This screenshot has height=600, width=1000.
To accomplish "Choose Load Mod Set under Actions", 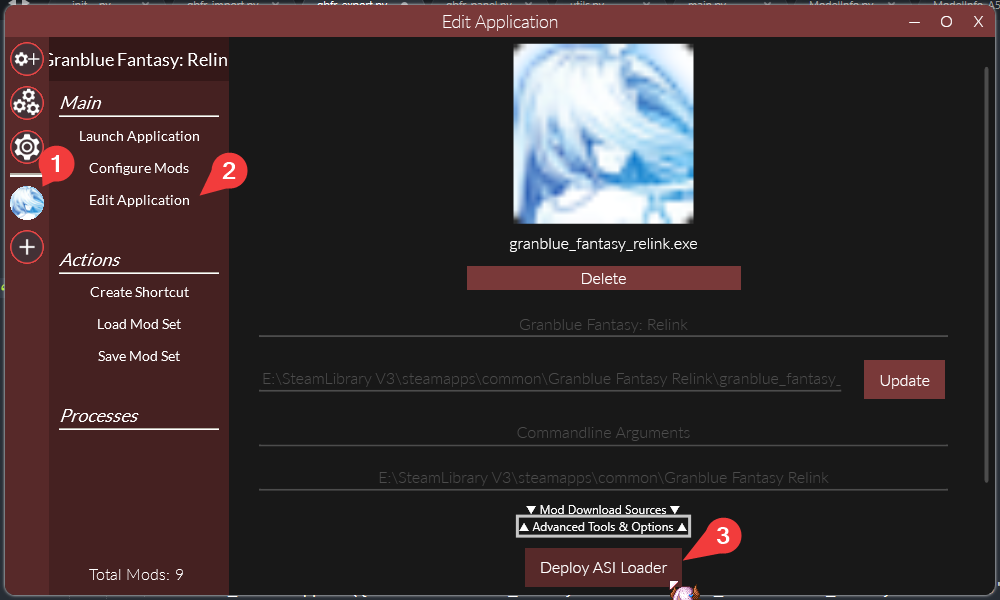I will [139, 324].
